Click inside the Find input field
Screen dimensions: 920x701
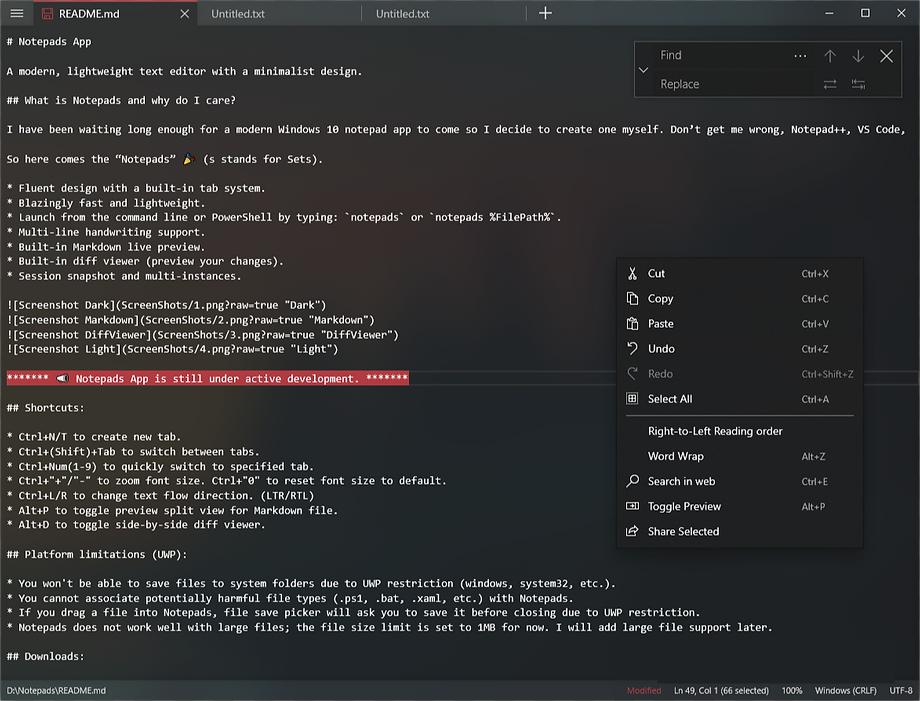pyautogui.click(x=720, y=55)
